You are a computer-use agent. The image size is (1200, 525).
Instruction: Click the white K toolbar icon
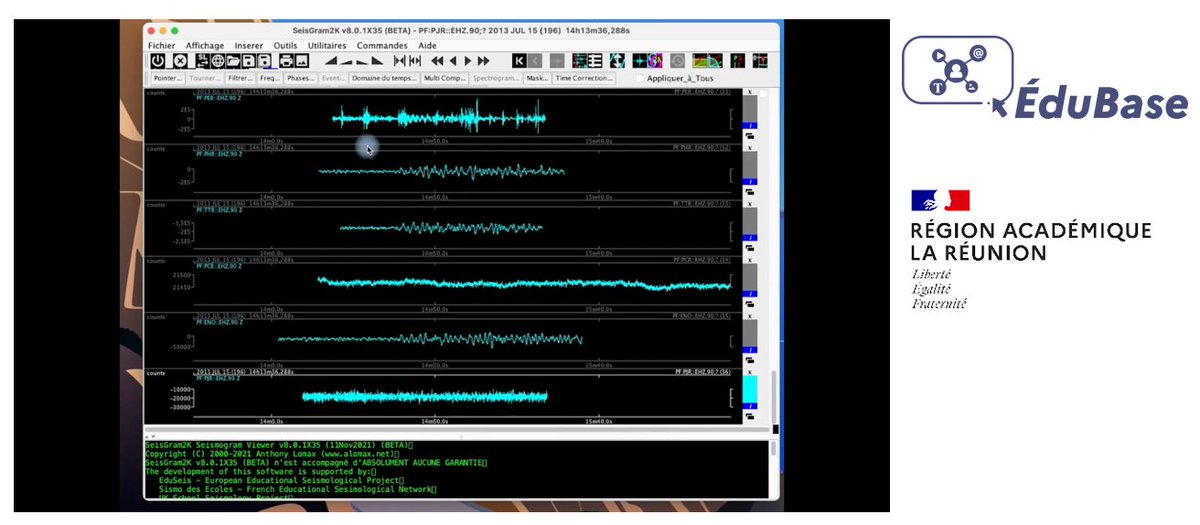click(519, 61)
